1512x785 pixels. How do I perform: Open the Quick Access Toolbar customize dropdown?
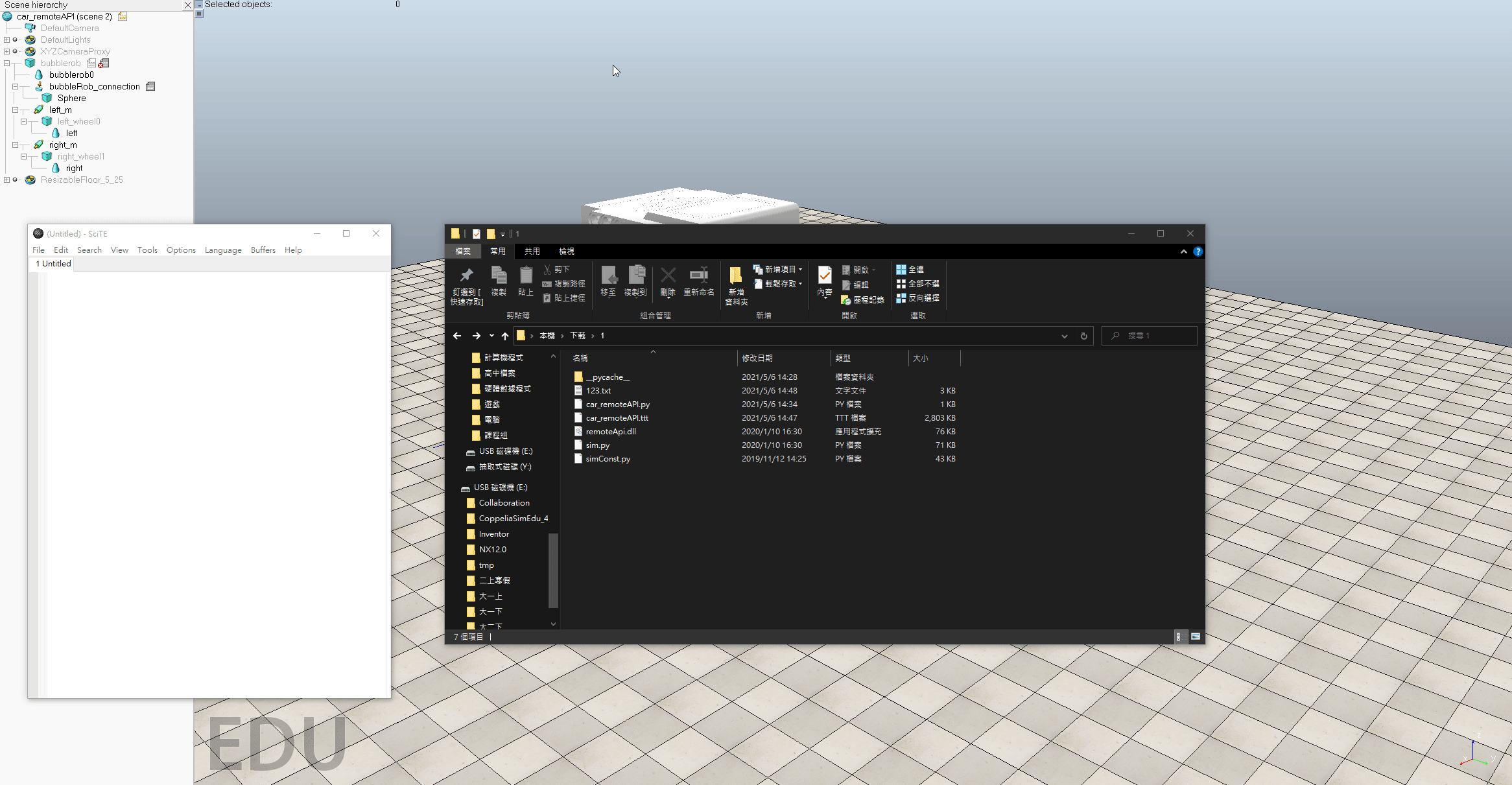pyautogui.click(x=502, y=234)
